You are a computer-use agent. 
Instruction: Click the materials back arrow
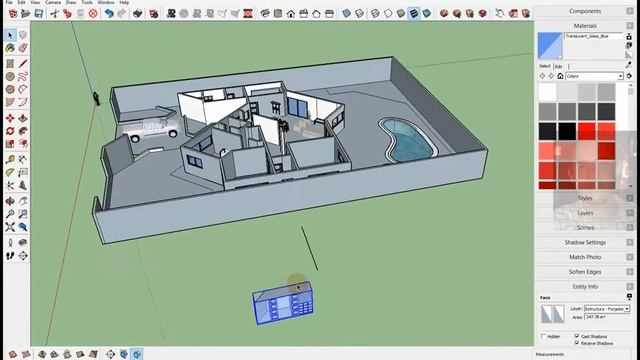(x=542, y=76)
